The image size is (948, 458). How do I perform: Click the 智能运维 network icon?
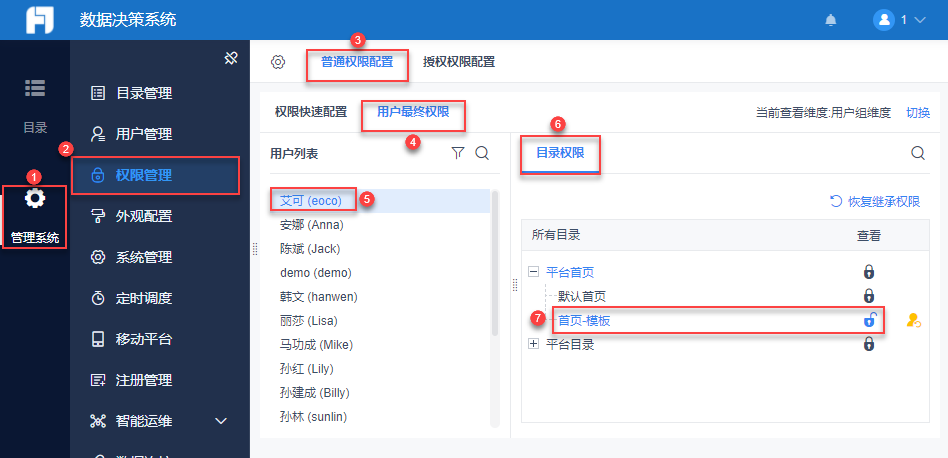[97, 421]
